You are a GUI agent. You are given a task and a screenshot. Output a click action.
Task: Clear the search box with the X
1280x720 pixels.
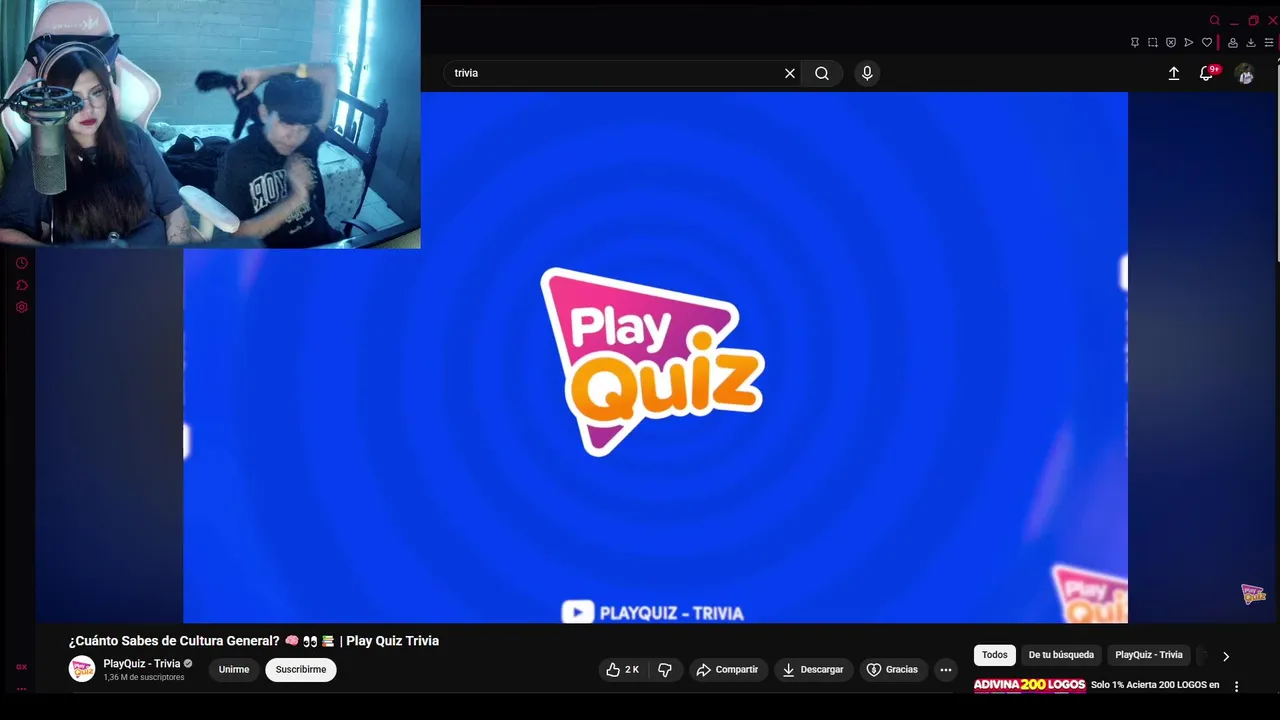tap(790, 73)
